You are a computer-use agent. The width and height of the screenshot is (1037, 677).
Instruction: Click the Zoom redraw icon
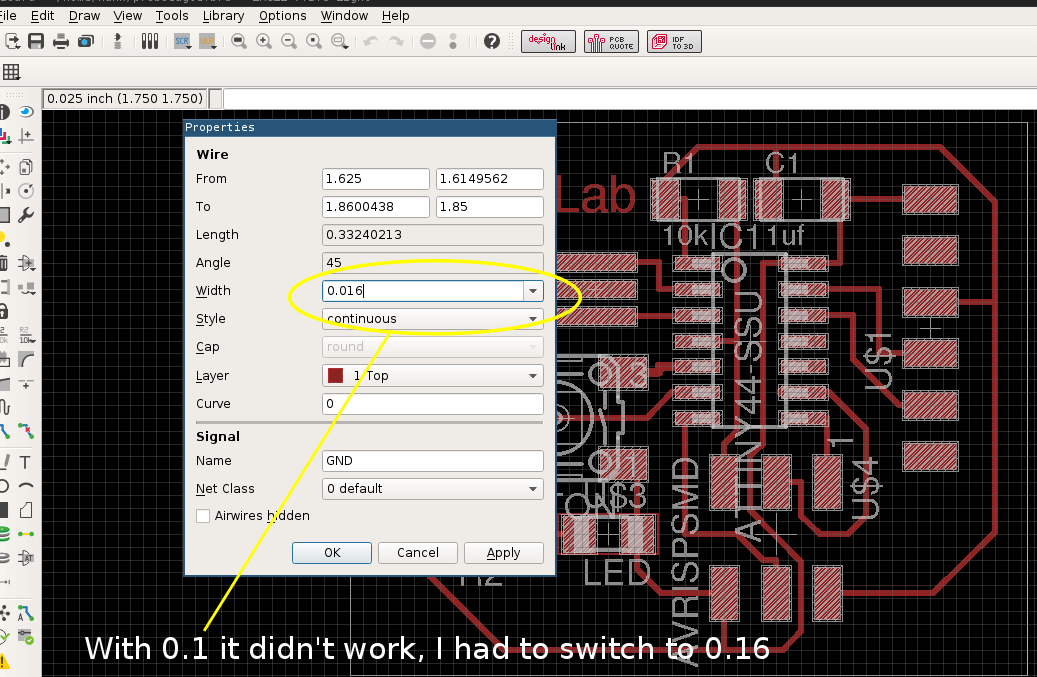click(314, 42)
